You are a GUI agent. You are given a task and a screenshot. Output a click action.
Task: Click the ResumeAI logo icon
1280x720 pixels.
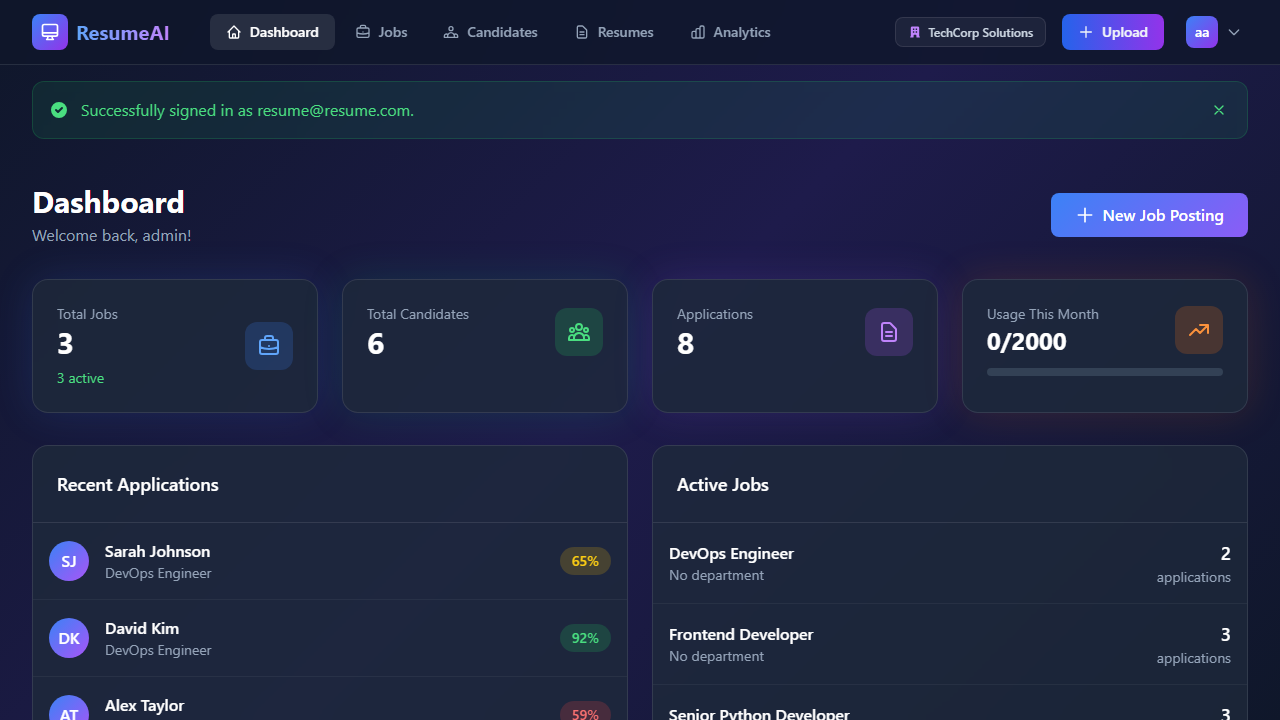point(49,31)
